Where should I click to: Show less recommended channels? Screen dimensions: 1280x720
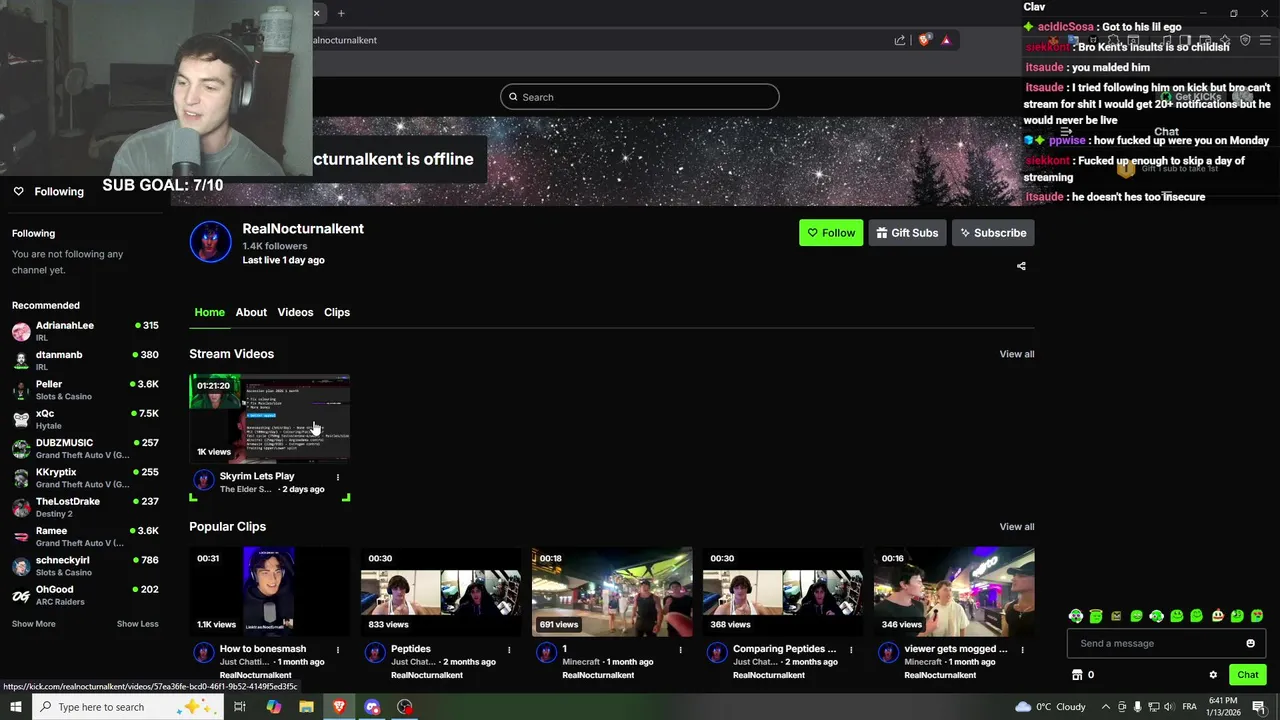138,624
